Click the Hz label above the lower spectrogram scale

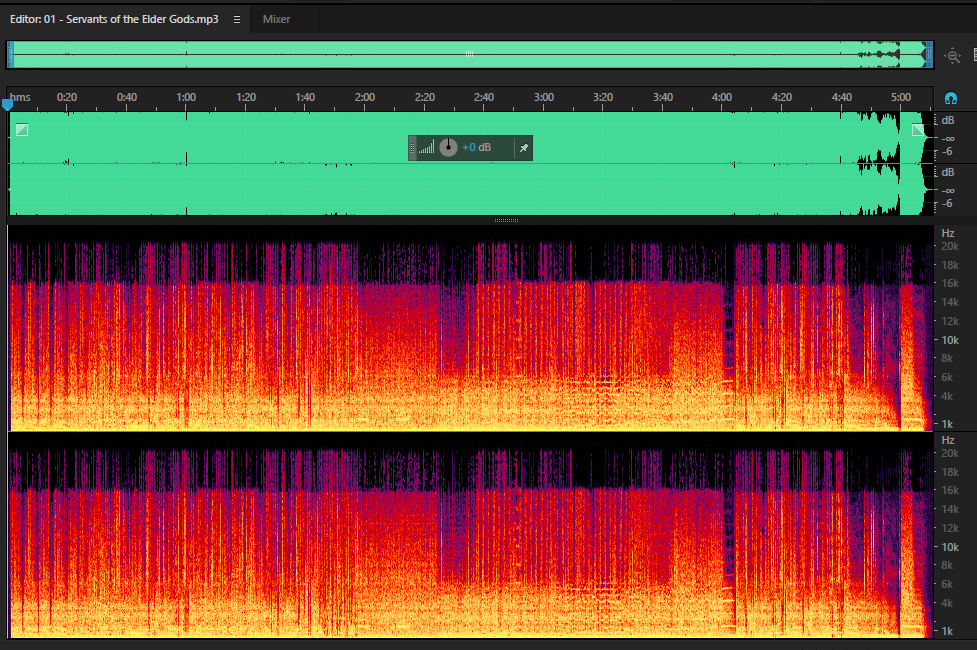click(x=948, y=440)
